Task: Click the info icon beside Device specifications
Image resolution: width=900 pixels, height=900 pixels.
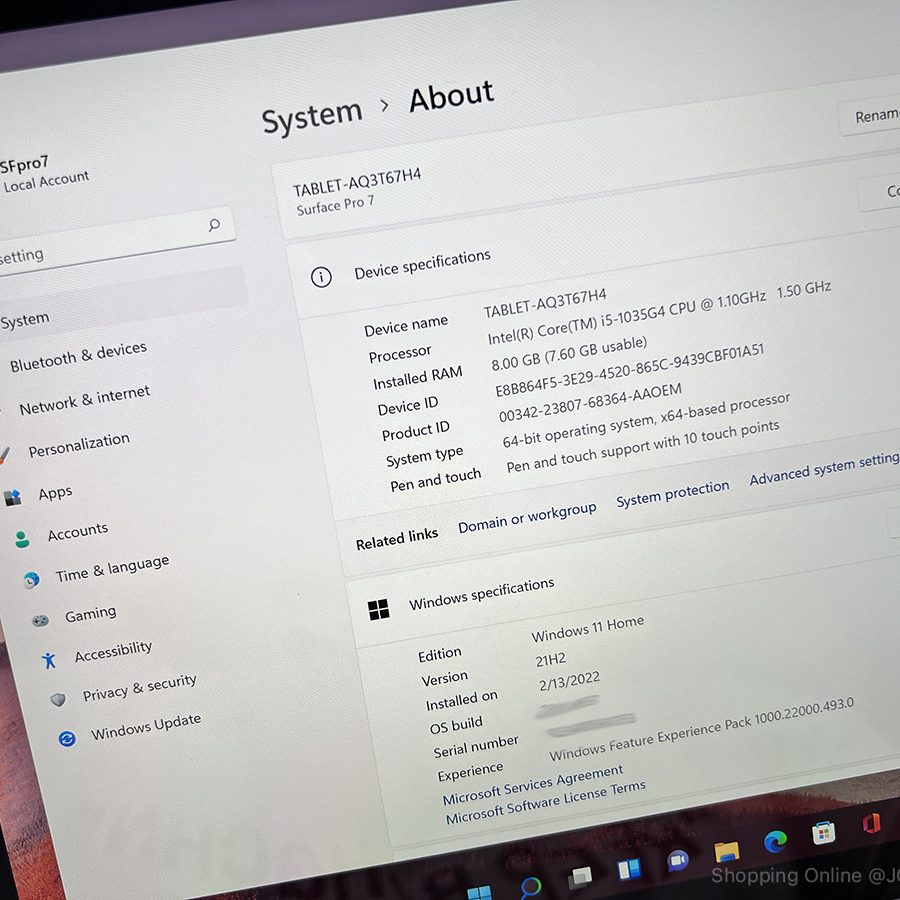Action: pyautogui.click(x=321, y=277)
